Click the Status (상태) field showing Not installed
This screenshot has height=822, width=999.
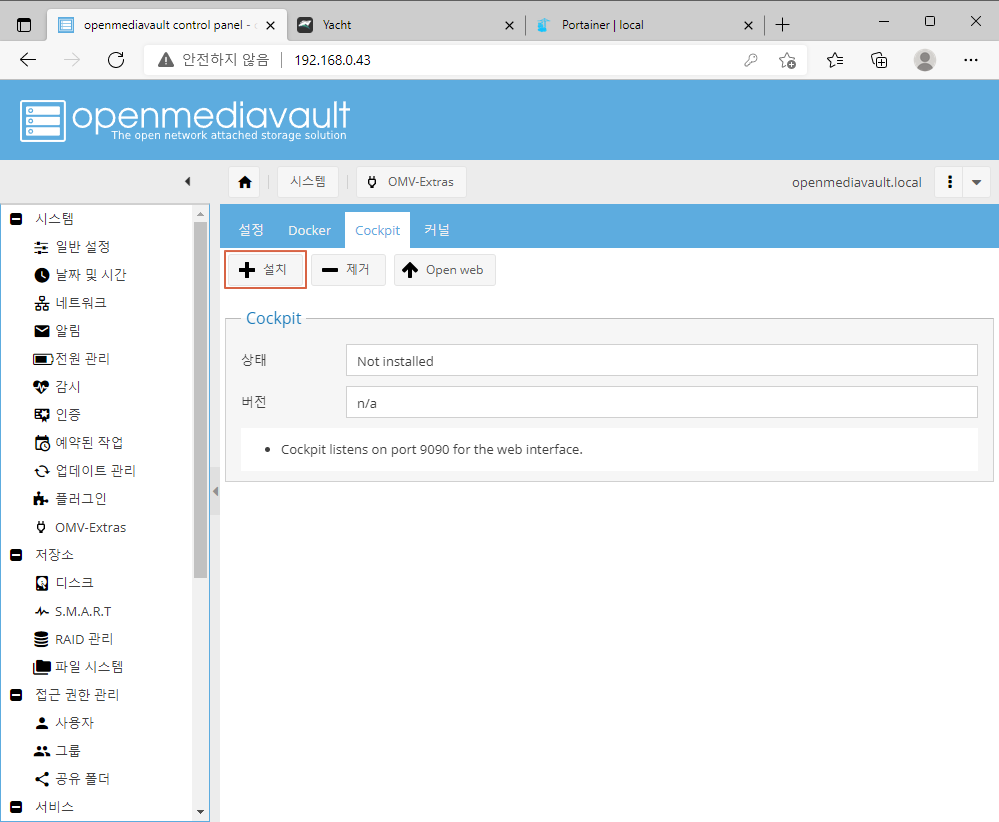tap(661, 361)
